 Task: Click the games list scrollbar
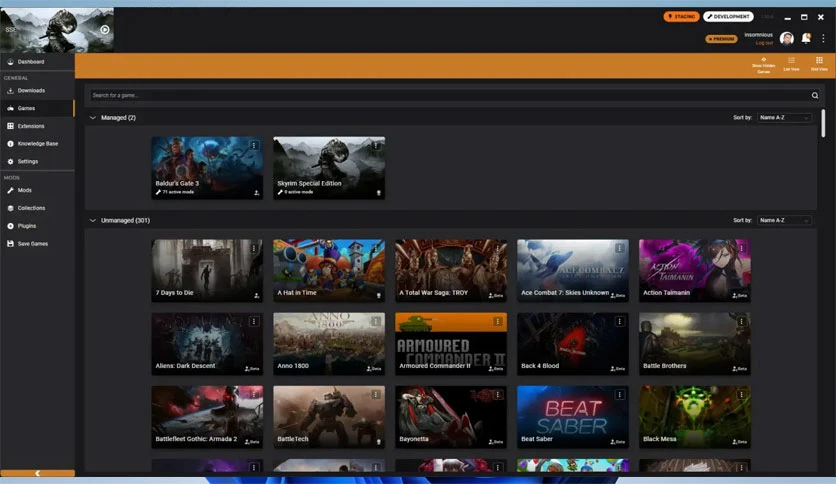coord(823,123)
